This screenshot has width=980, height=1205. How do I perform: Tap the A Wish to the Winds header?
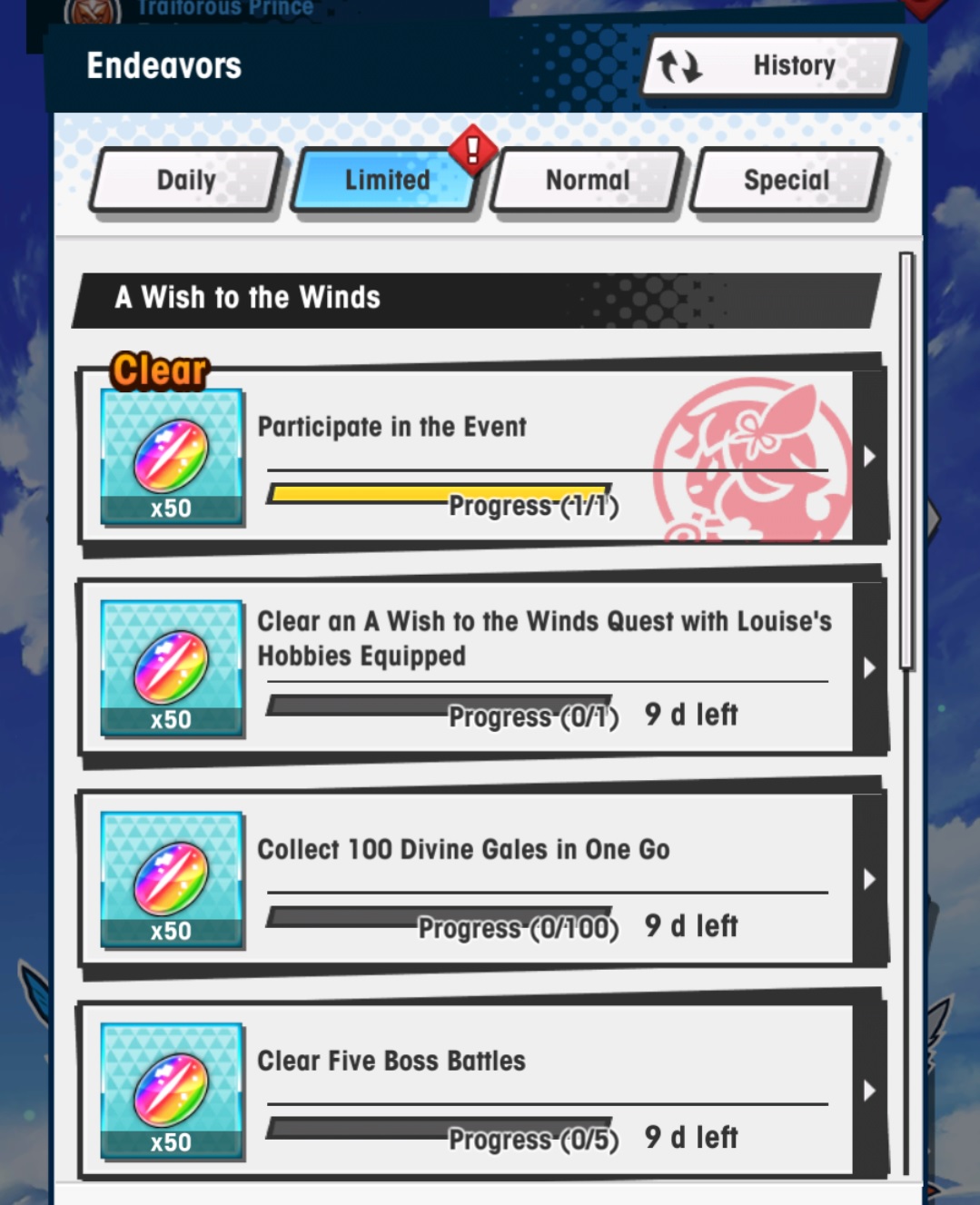476,300
